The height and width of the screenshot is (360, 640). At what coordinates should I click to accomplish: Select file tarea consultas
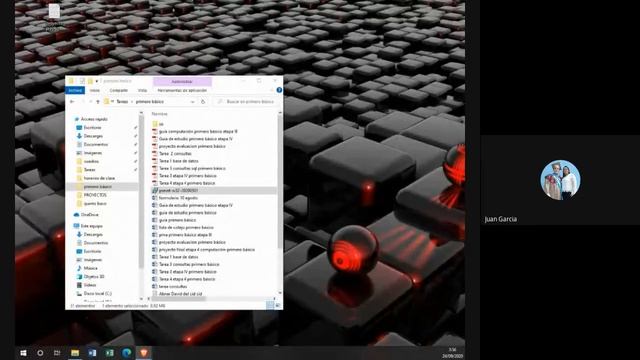pos(173,287)
